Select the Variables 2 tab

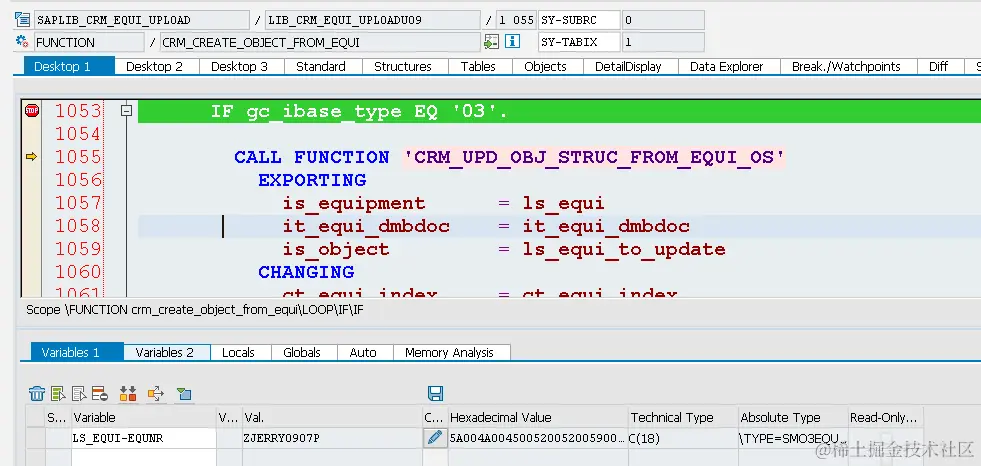coord(165,352)
